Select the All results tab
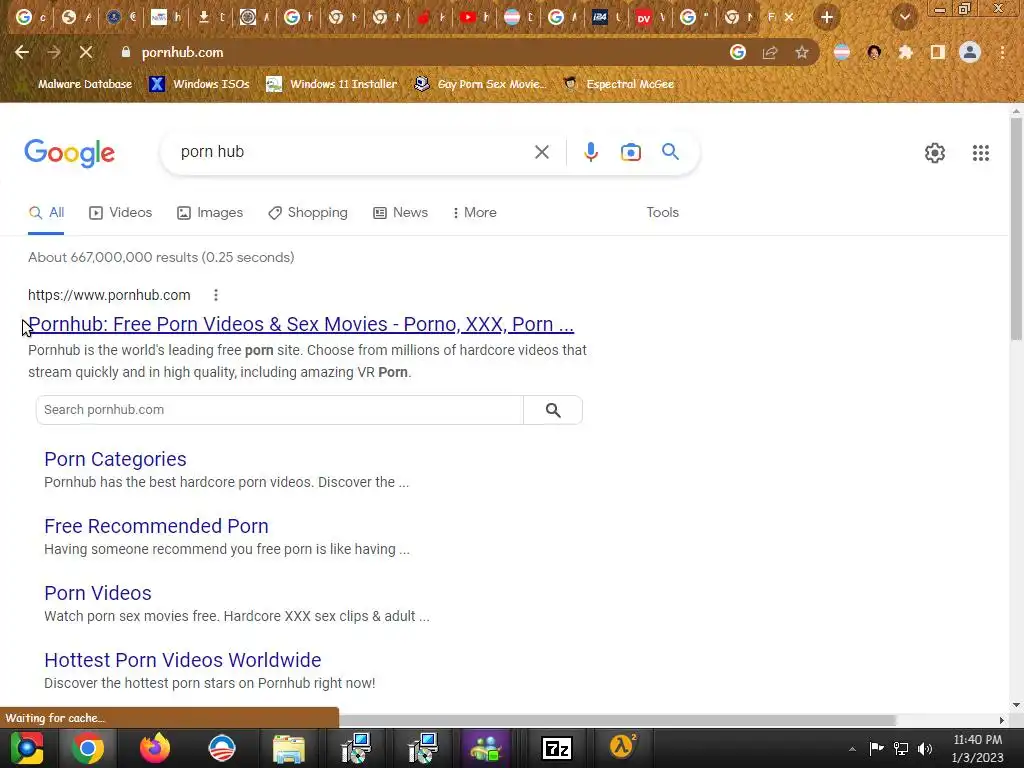Image resolution: width=1024 pixels, height=768 pixels. (46, 213)
